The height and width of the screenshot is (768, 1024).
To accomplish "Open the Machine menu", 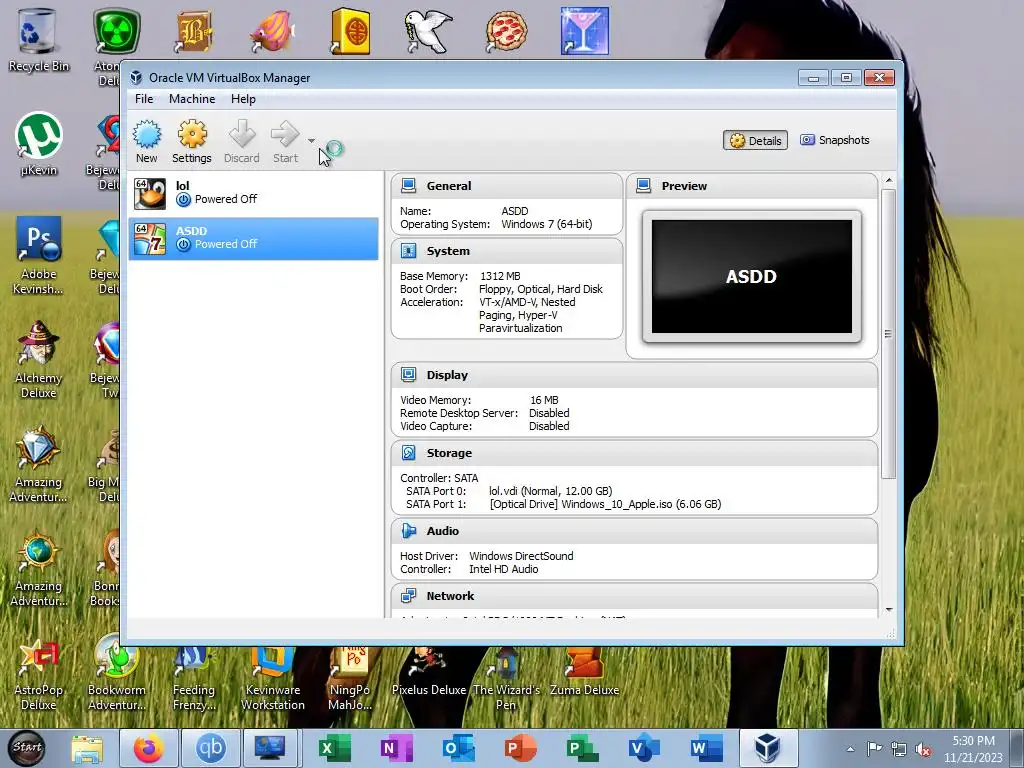I will click(x=192, y=99).
